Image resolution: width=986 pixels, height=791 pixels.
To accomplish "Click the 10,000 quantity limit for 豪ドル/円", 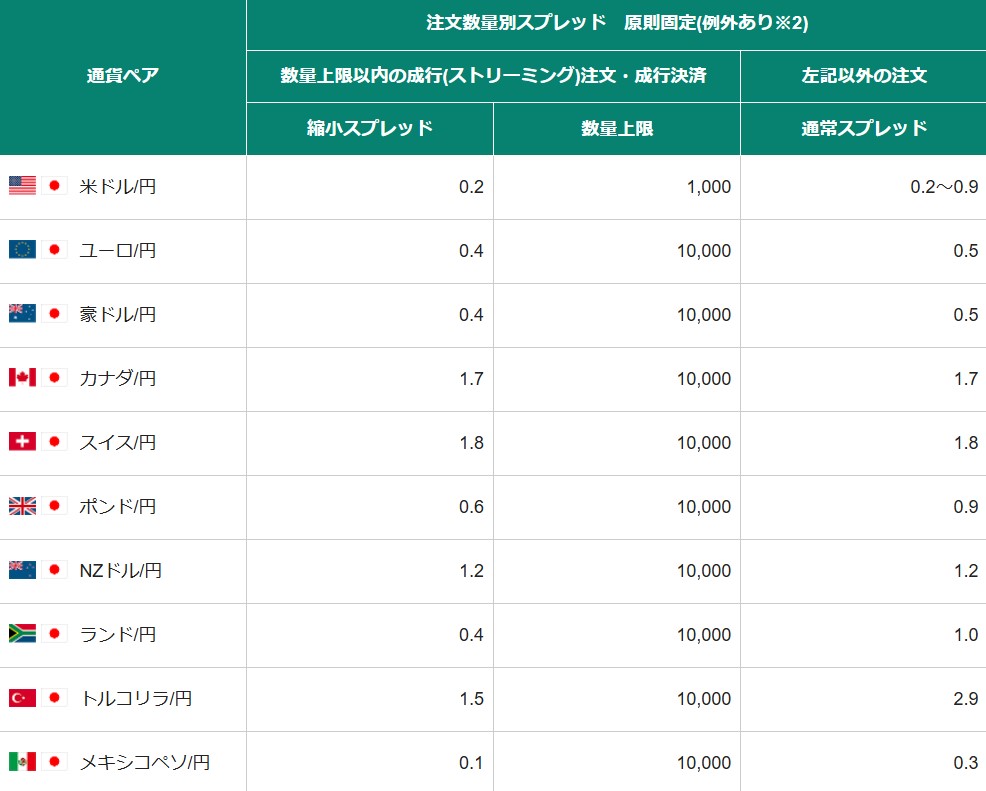I will click(x=704, y=315).
